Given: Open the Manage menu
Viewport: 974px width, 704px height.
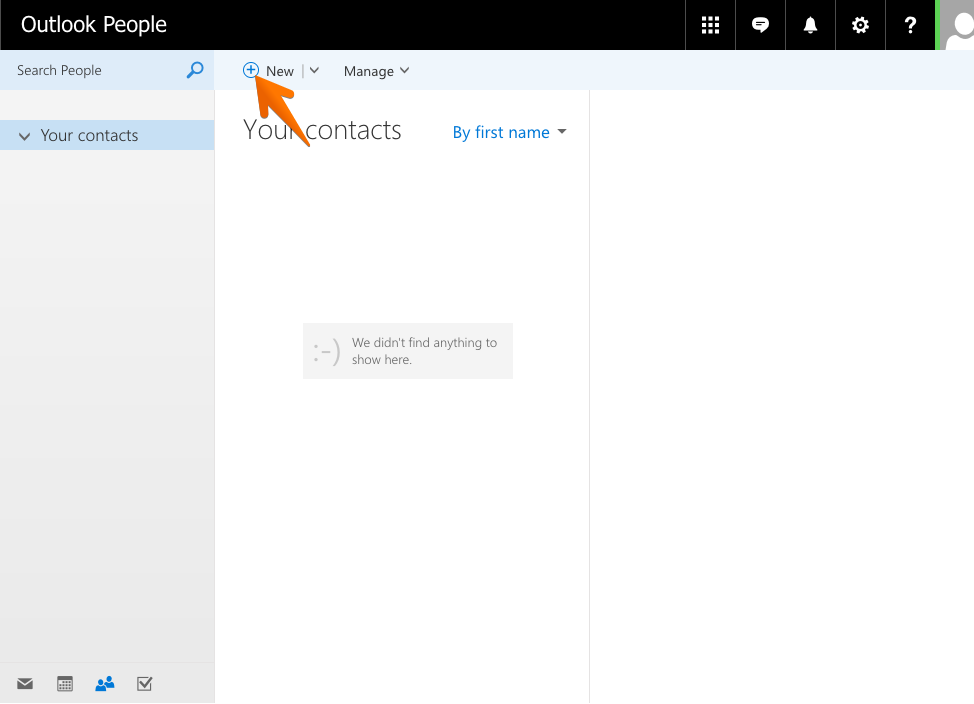Looking at the screenshot, I should coord(376,71).
